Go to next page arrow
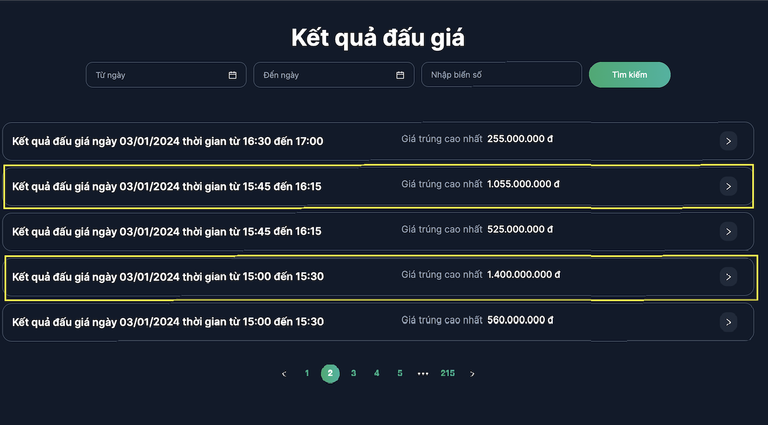Image resolution: width=768 pixels, height=425 pixels. [472, 374]
